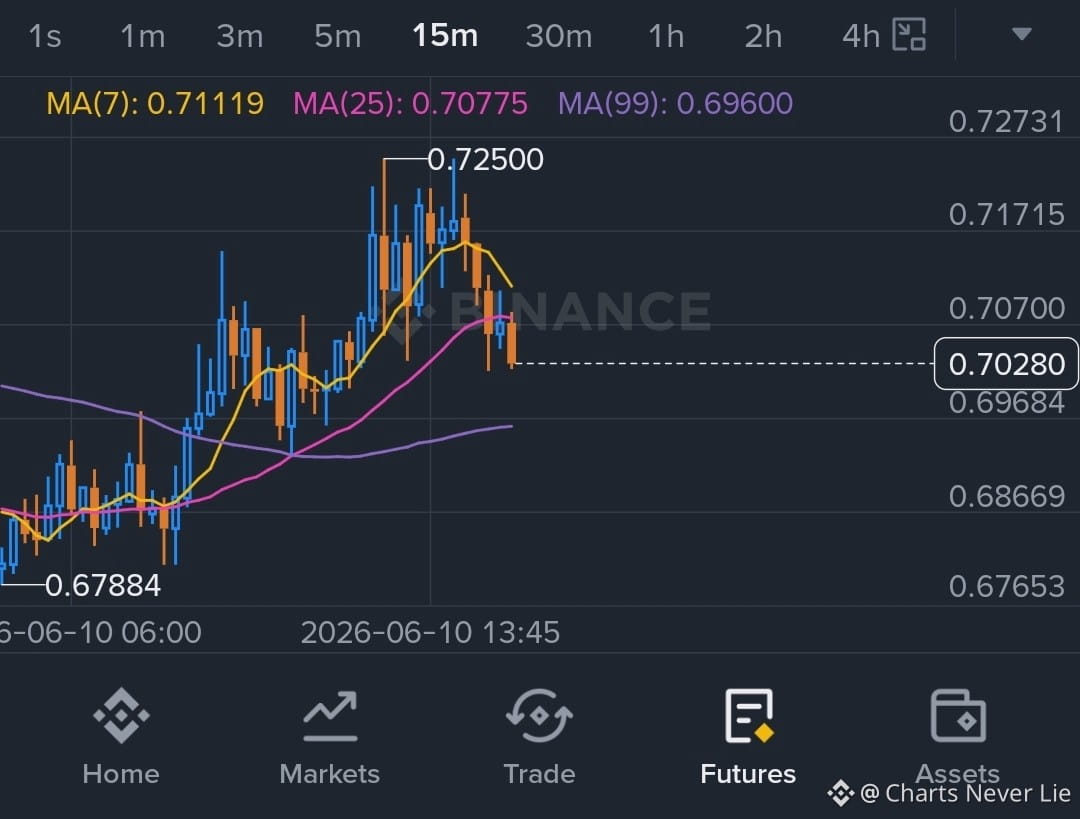Select the 30m interval
This screenshot has width=1080, height=819.
pyautogui.click(x=559, y=36)
